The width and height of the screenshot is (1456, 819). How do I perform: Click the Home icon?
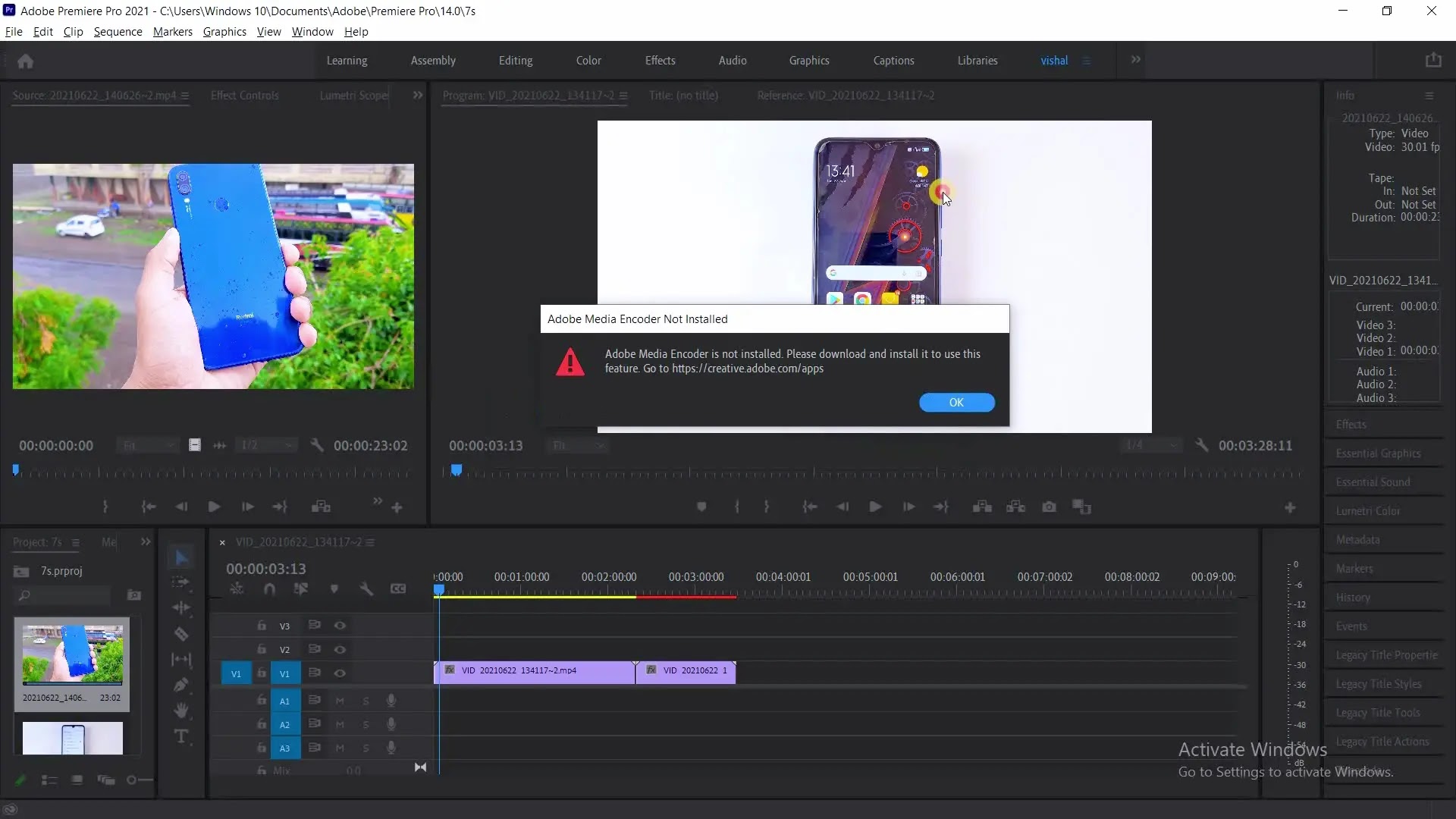(x=25, y=61)
